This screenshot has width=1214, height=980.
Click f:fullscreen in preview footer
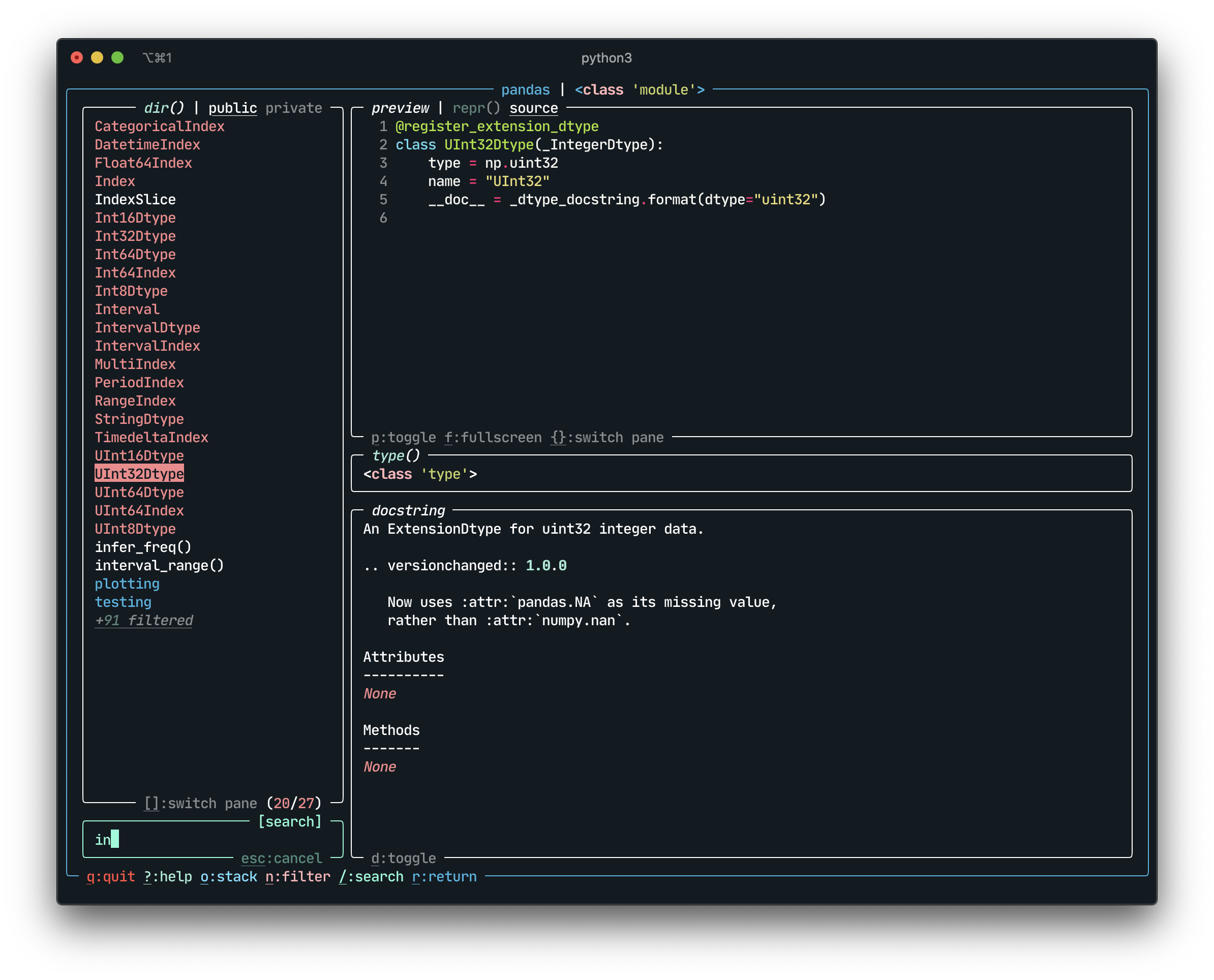493,438
